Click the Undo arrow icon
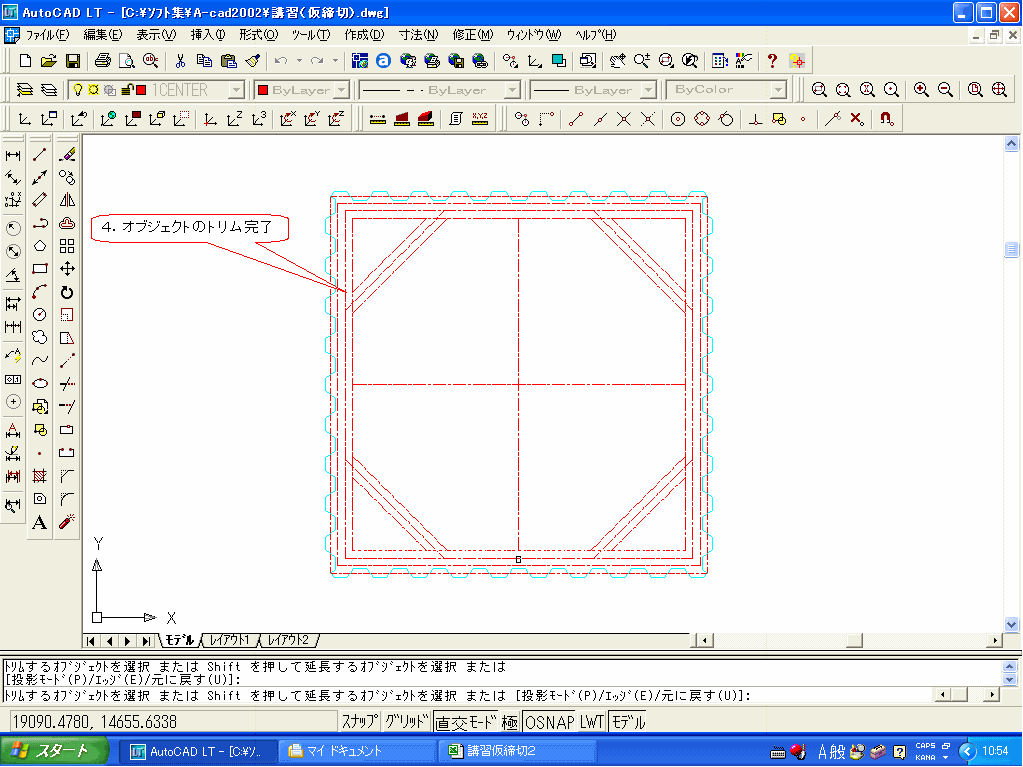 click(281, 61)
